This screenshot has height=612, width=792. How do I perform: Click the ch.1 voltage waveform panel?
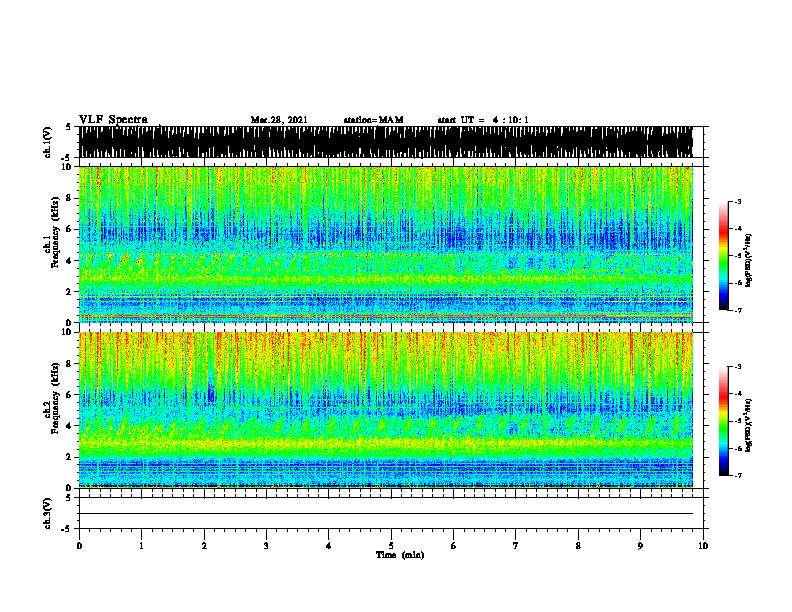click(x=385, y=142)
